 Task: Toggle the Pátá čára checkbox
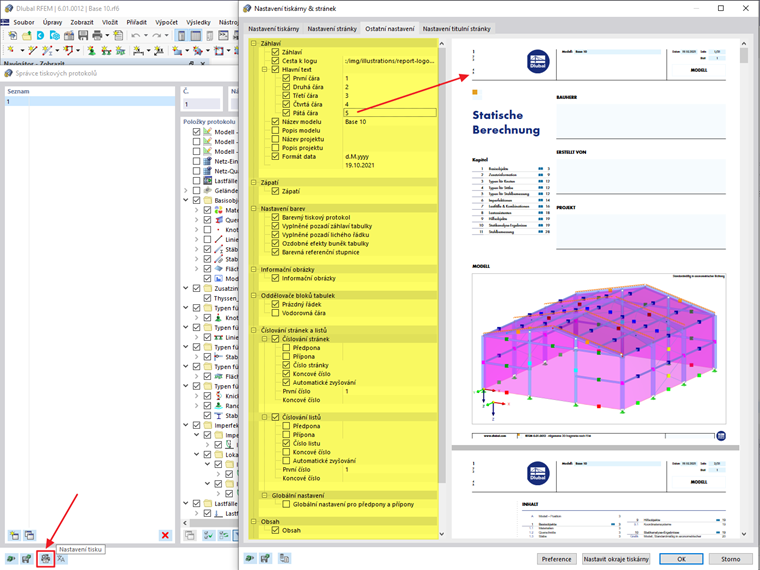click(x=286, y=113)
